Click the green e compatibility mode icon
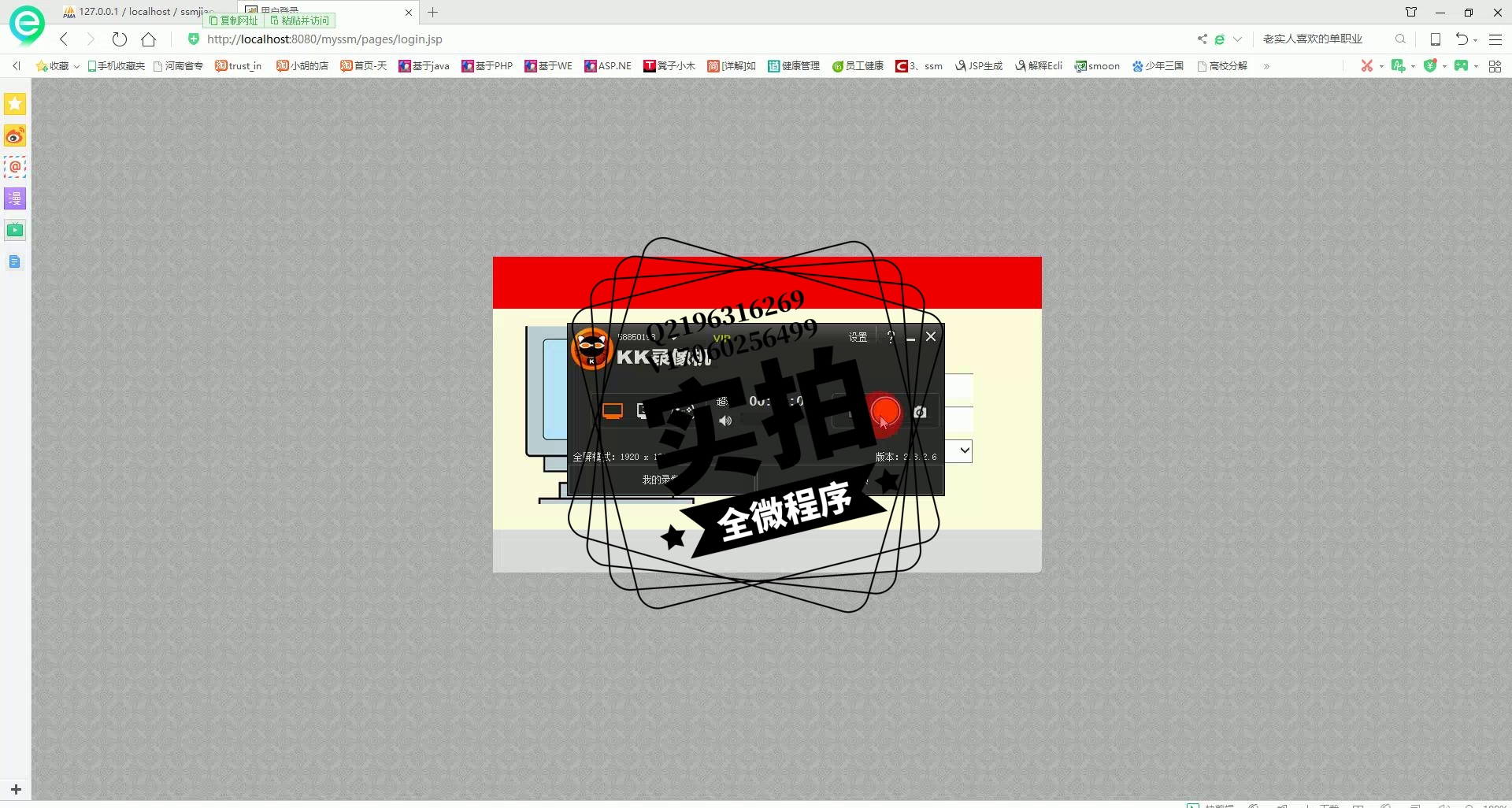This screenshot has width=1512, height=808. pos(1219,39)
